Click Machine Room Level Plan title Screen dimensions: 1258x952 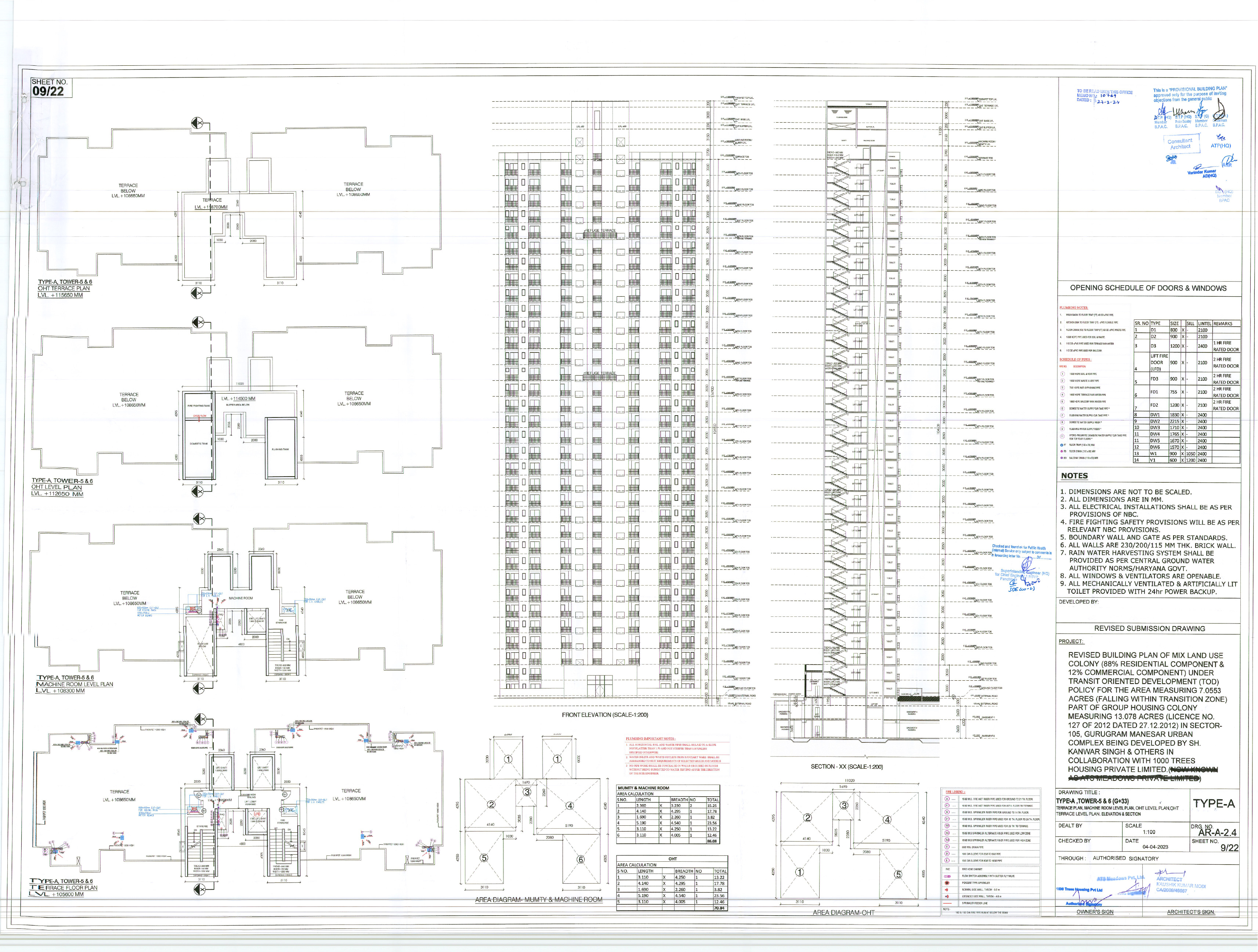coord(75,684)
